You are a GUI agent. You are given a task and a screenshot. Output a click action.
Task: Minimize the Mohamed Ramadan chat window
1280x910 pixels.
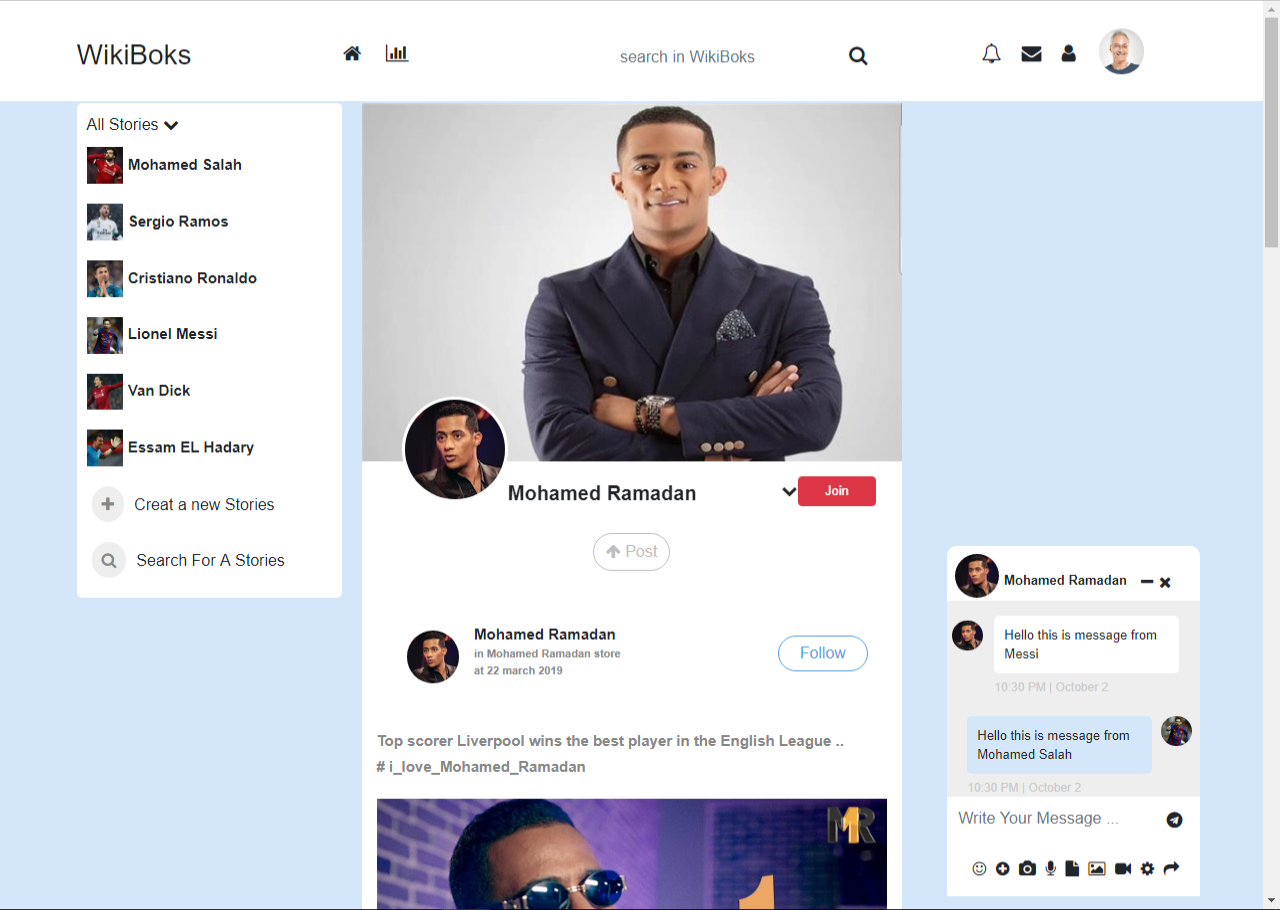[1147, 582]
